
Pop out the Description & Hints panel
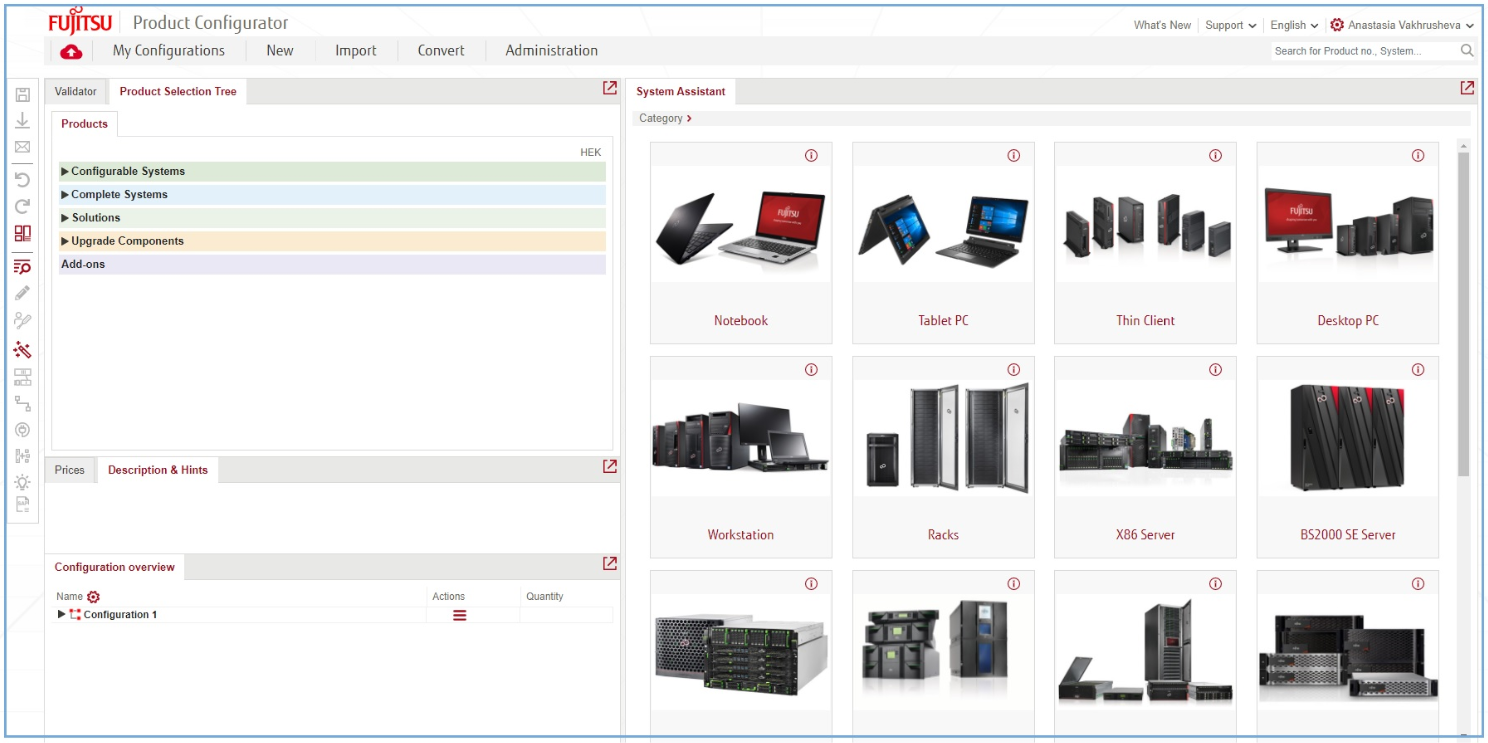click(x=610, y=466)
